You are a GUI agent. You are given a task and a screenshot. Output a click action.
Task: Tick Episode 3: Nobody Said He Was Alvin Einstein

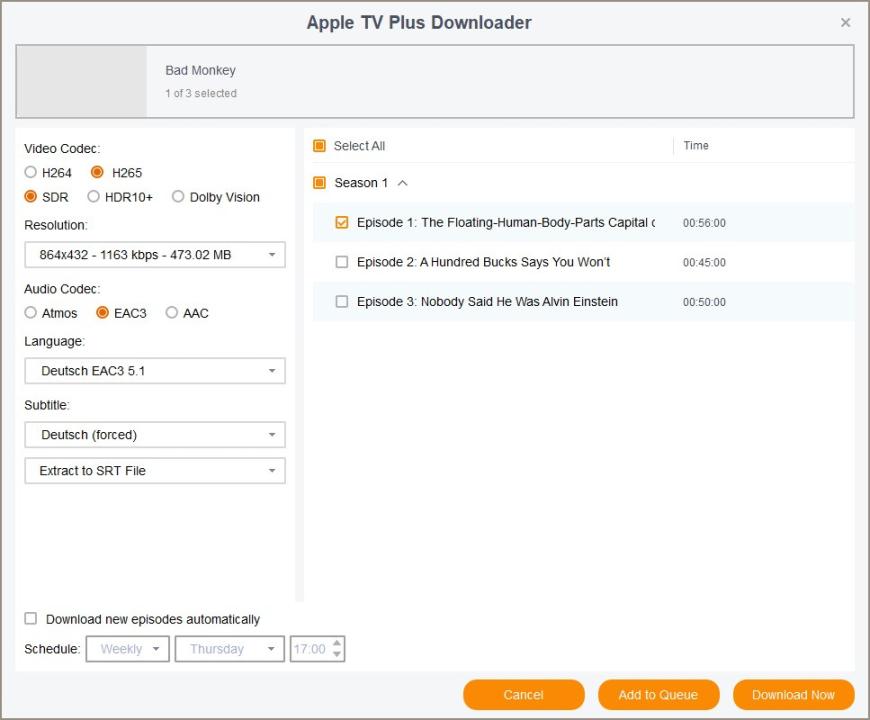click(342, 302)
